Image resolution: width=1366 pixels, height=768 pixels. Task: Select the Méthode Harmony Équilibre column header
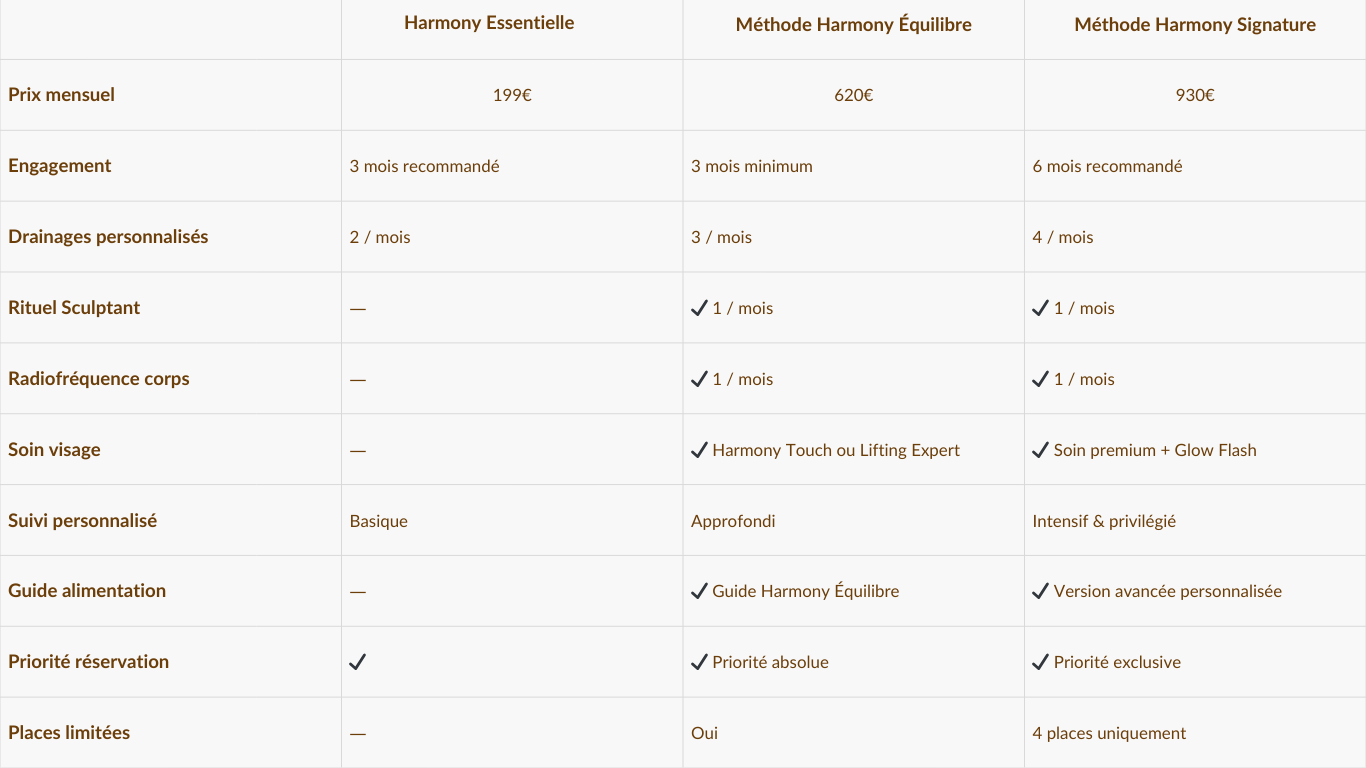[853, 25]
